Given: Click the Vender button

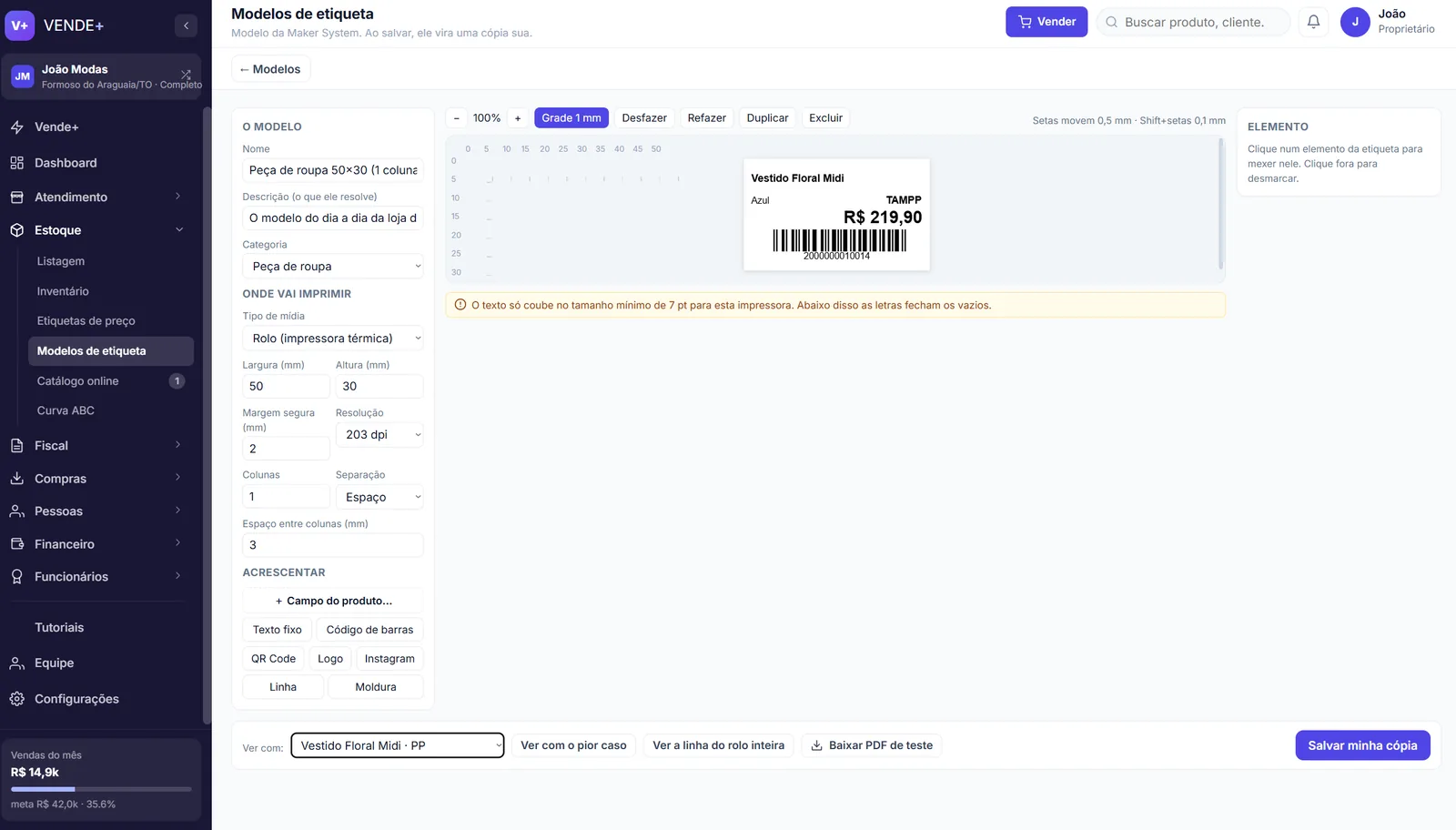Looking at the screenshot, I should tap(1046, 22).
